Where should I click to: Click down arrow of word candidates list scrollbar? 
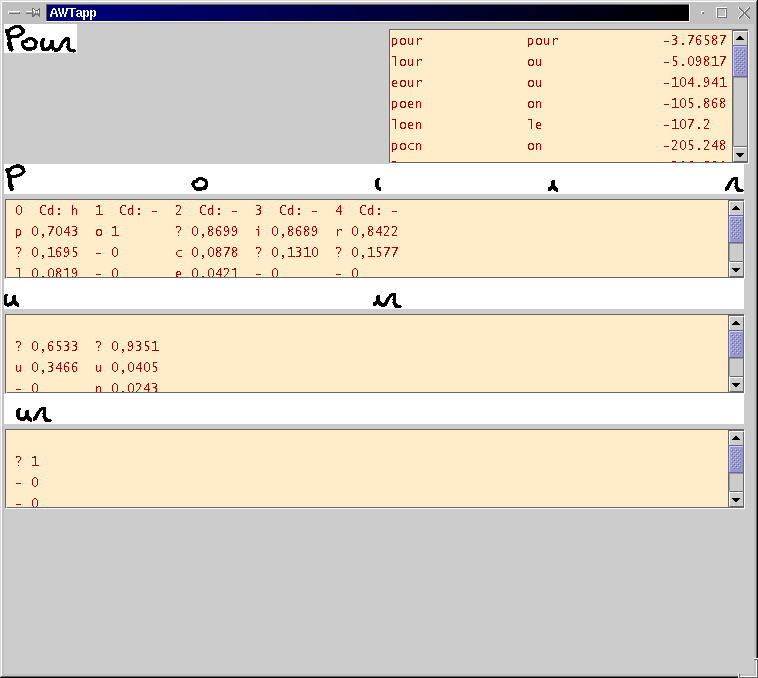click(740, 155)
